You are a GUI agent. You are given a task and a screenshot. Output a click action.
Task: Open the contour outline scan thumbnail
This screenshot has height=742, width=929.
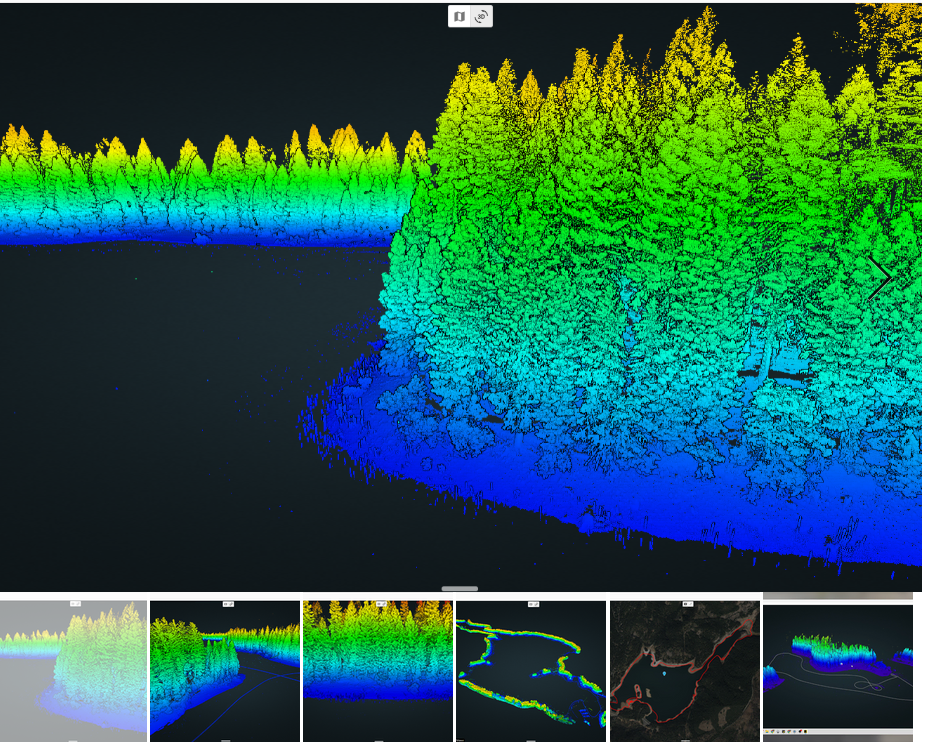coord(530,670)
